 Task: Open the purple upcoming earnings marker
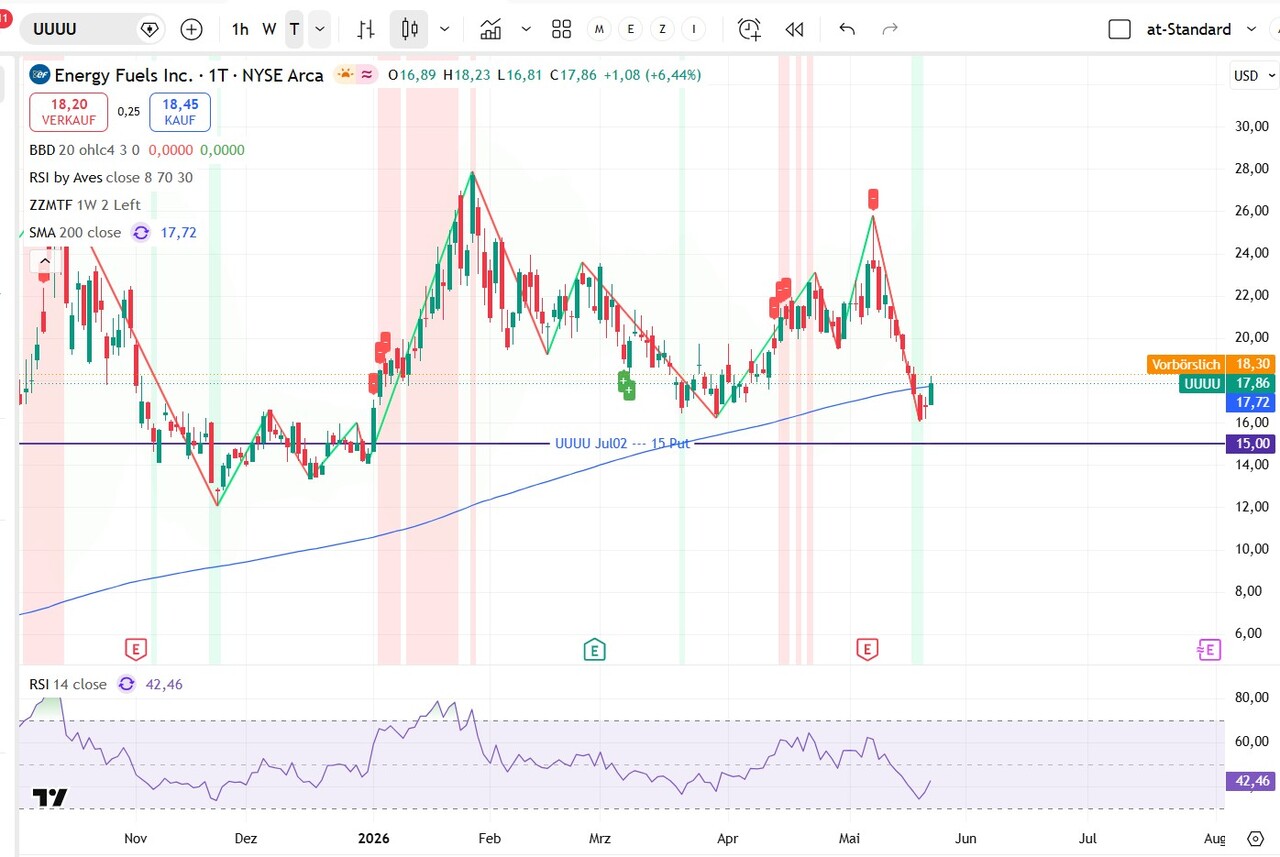[x=1208, y=649]
